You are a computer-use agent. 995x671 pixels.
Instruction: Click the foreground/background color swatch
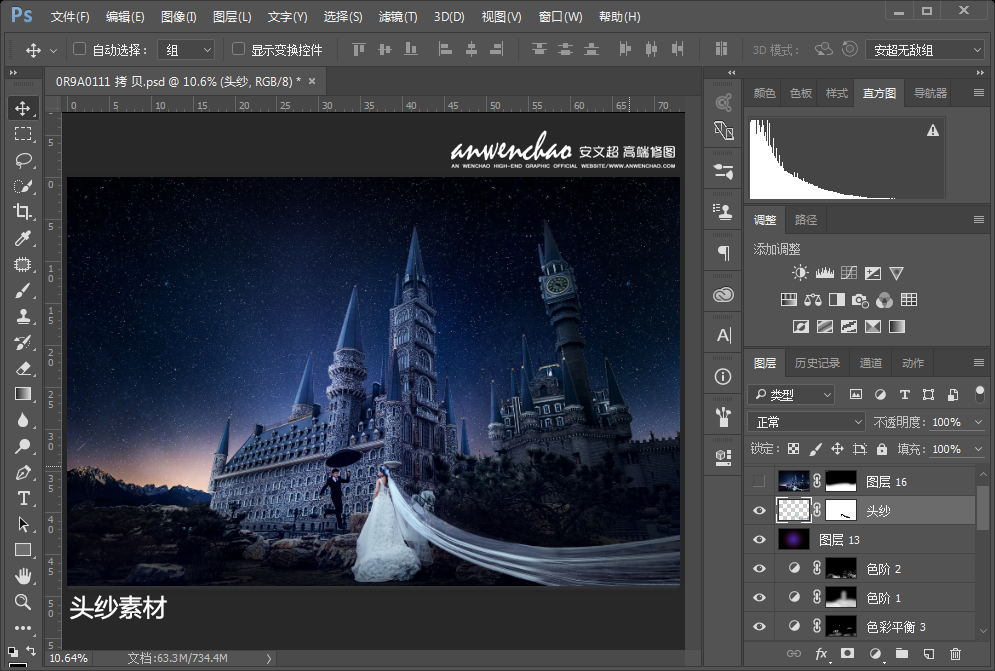pyautogui.click(x=18, y=663)
